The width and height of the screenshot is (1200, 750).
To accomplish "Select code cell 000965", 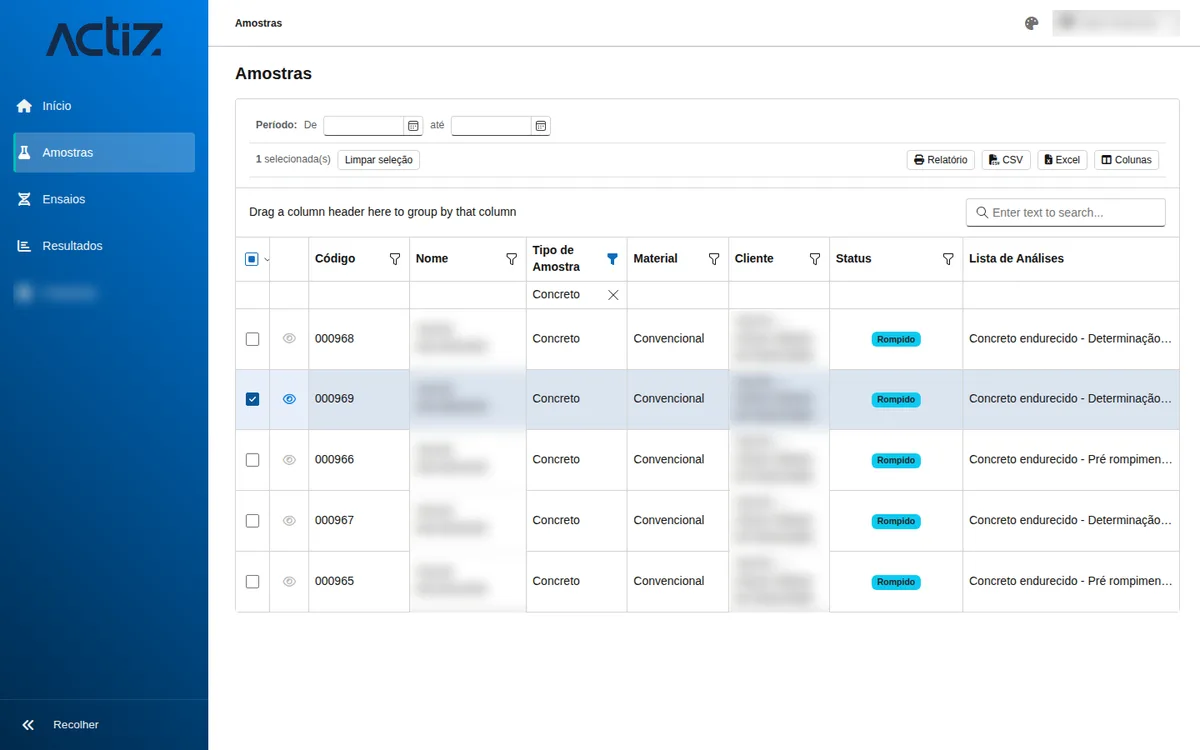I will click(359, 582).
